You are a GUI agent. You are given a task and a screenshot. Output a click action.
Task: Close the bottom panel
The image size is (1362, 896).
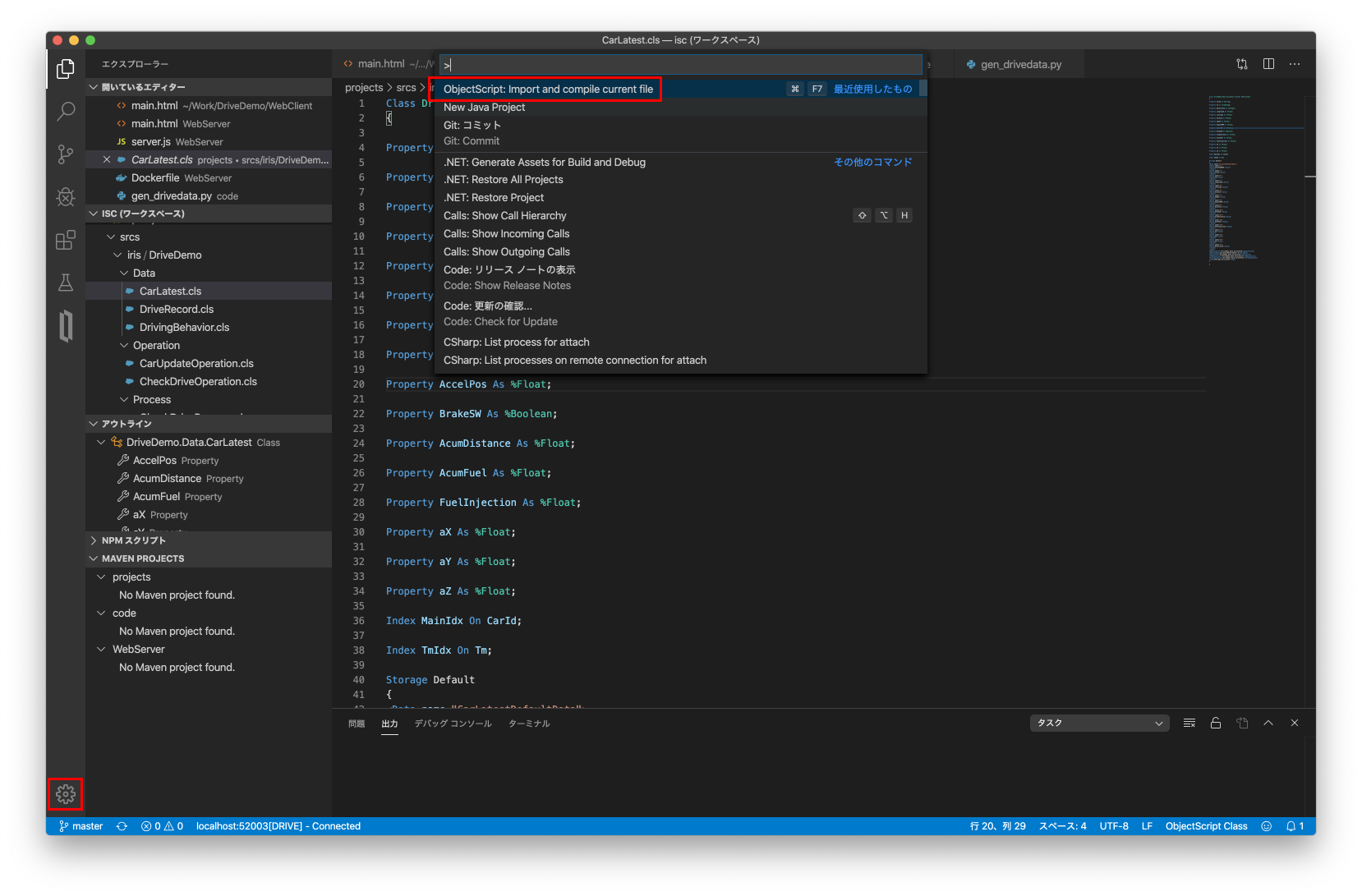1295,724
